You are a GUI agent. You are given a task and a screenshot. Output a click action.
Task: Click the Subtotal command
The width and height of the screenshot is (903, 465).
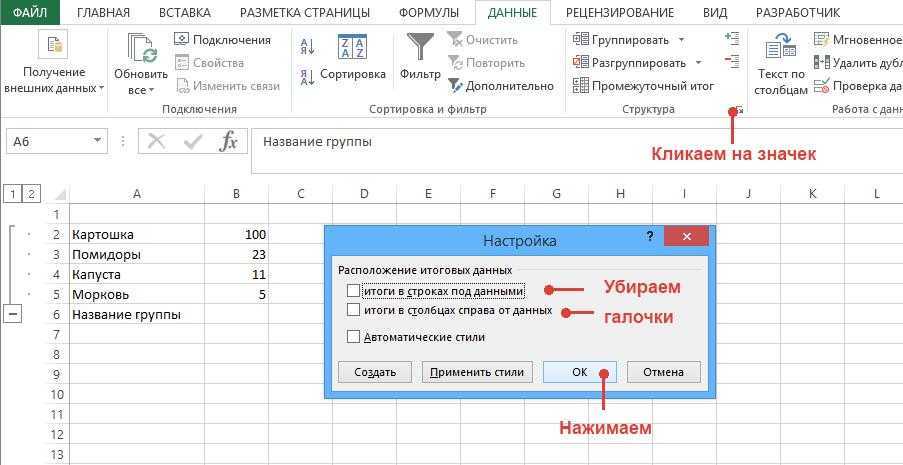click(x=644, y=86)
